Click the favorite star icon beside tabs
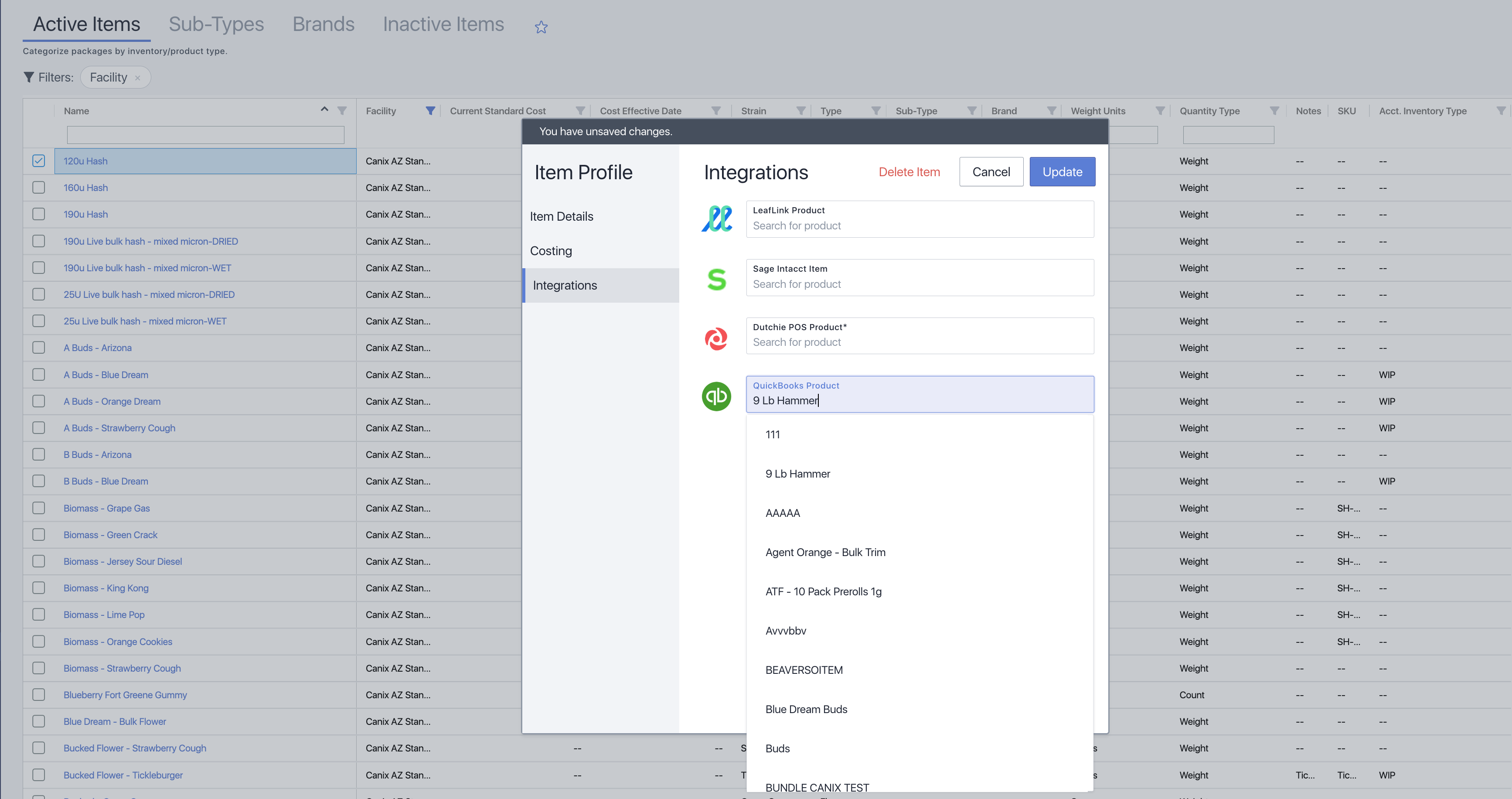1512x799 pixels. pyautogui.click(x=541, y=27)
